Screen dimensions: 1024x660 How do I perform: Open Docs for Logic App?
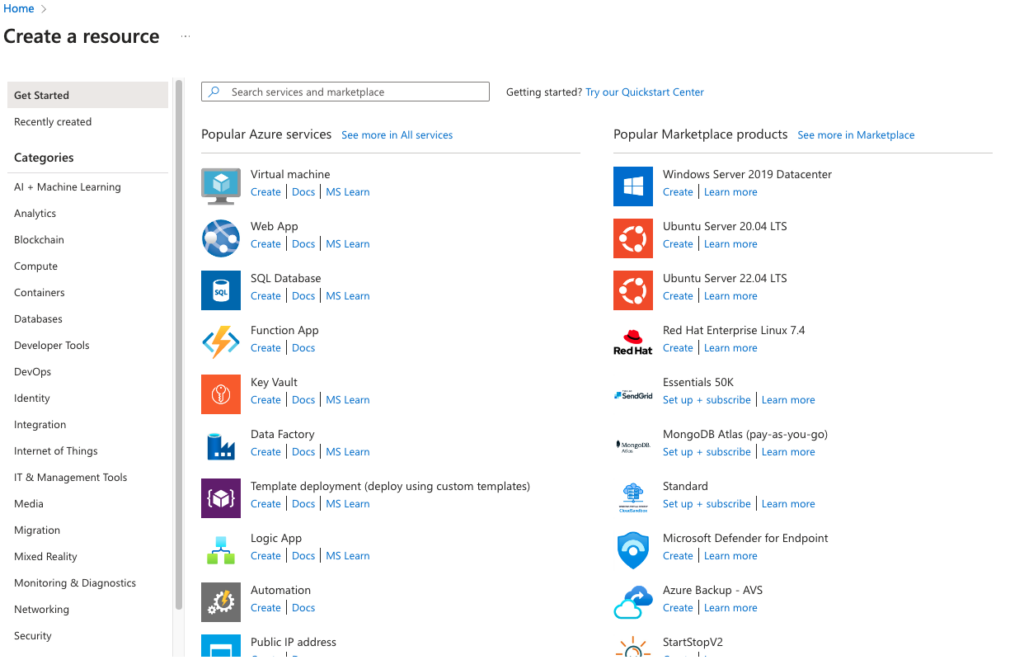303,556
